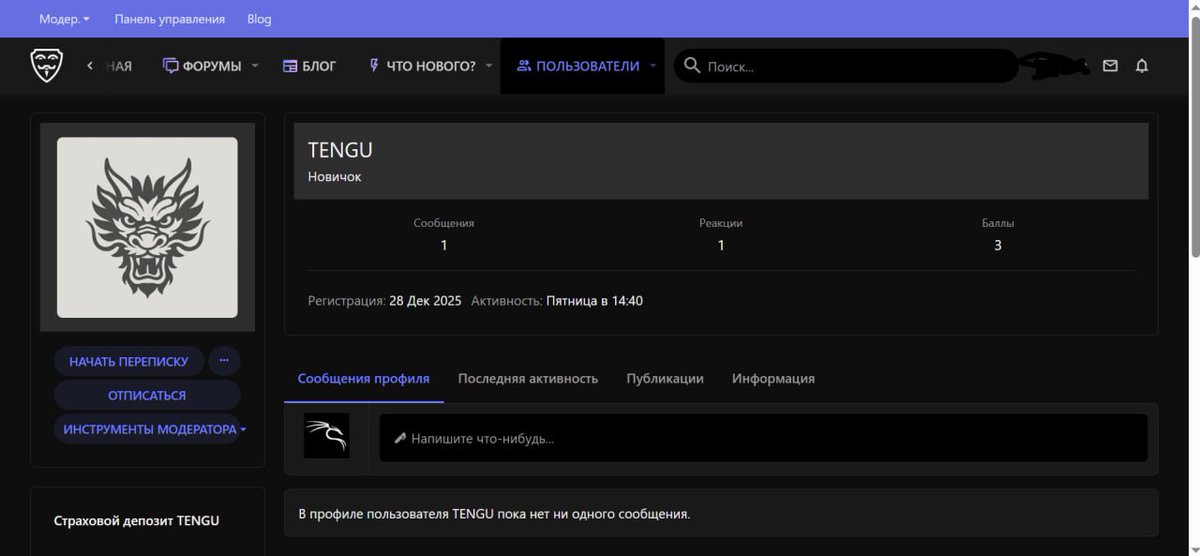Click ОТПИСАТЬСЯ button
The width and height of the screenshot is (1200, 556).
click(147, 395)
